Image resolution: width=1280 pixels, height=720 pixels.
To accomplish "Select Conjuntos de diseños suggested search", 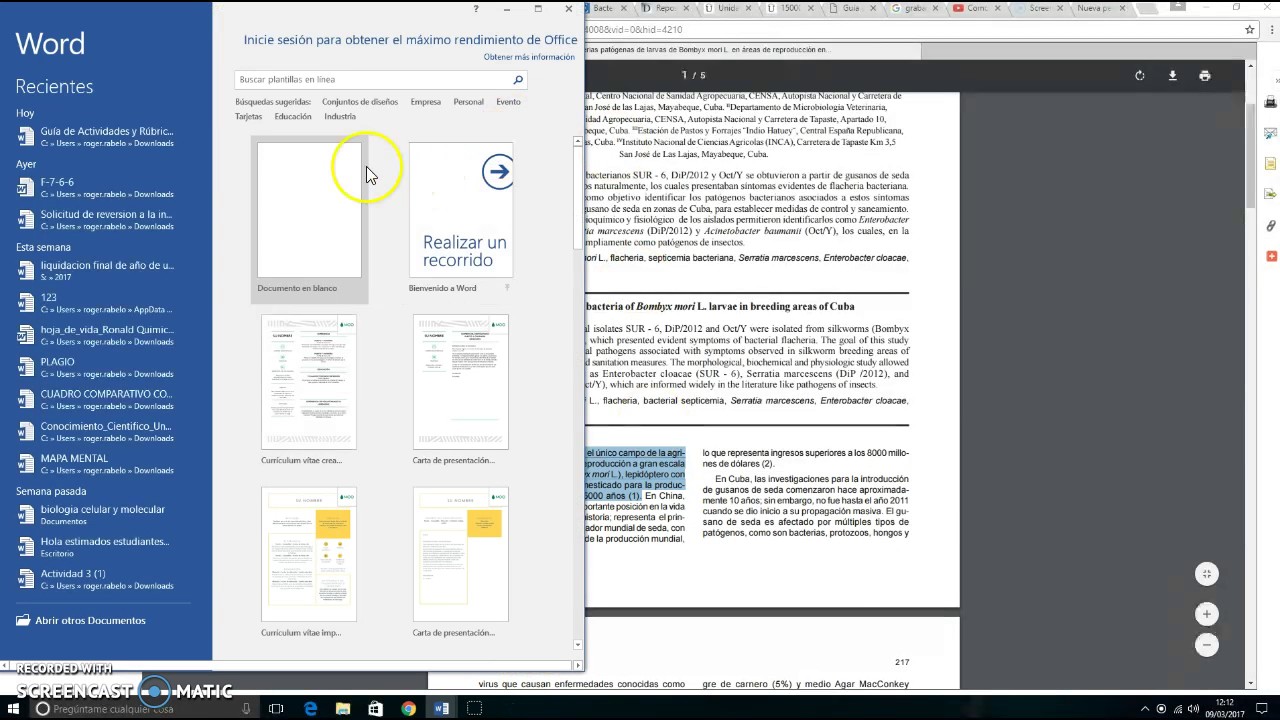I will [360, 102].
